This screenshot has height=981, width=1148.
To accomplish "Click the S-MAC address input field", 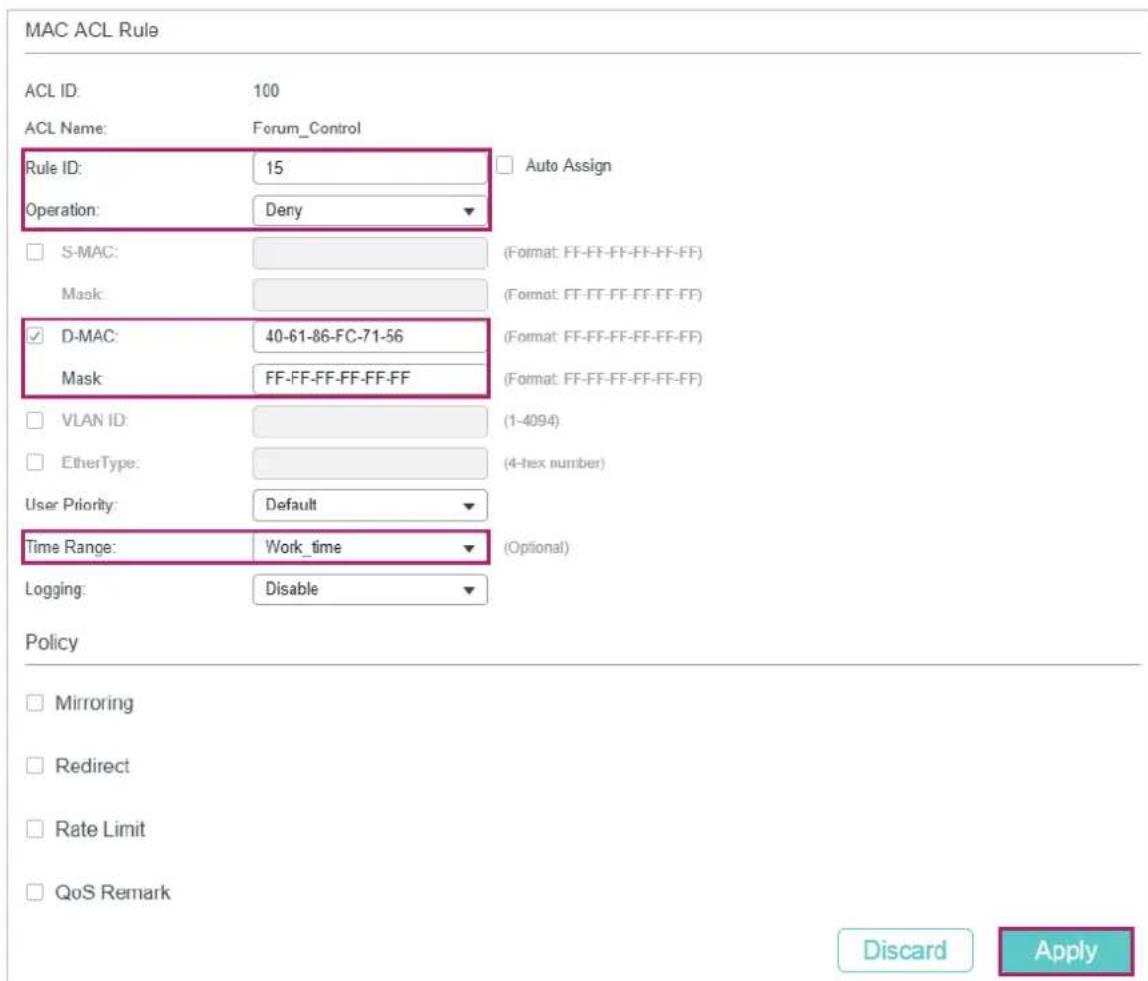I will [x=370, y=253].
